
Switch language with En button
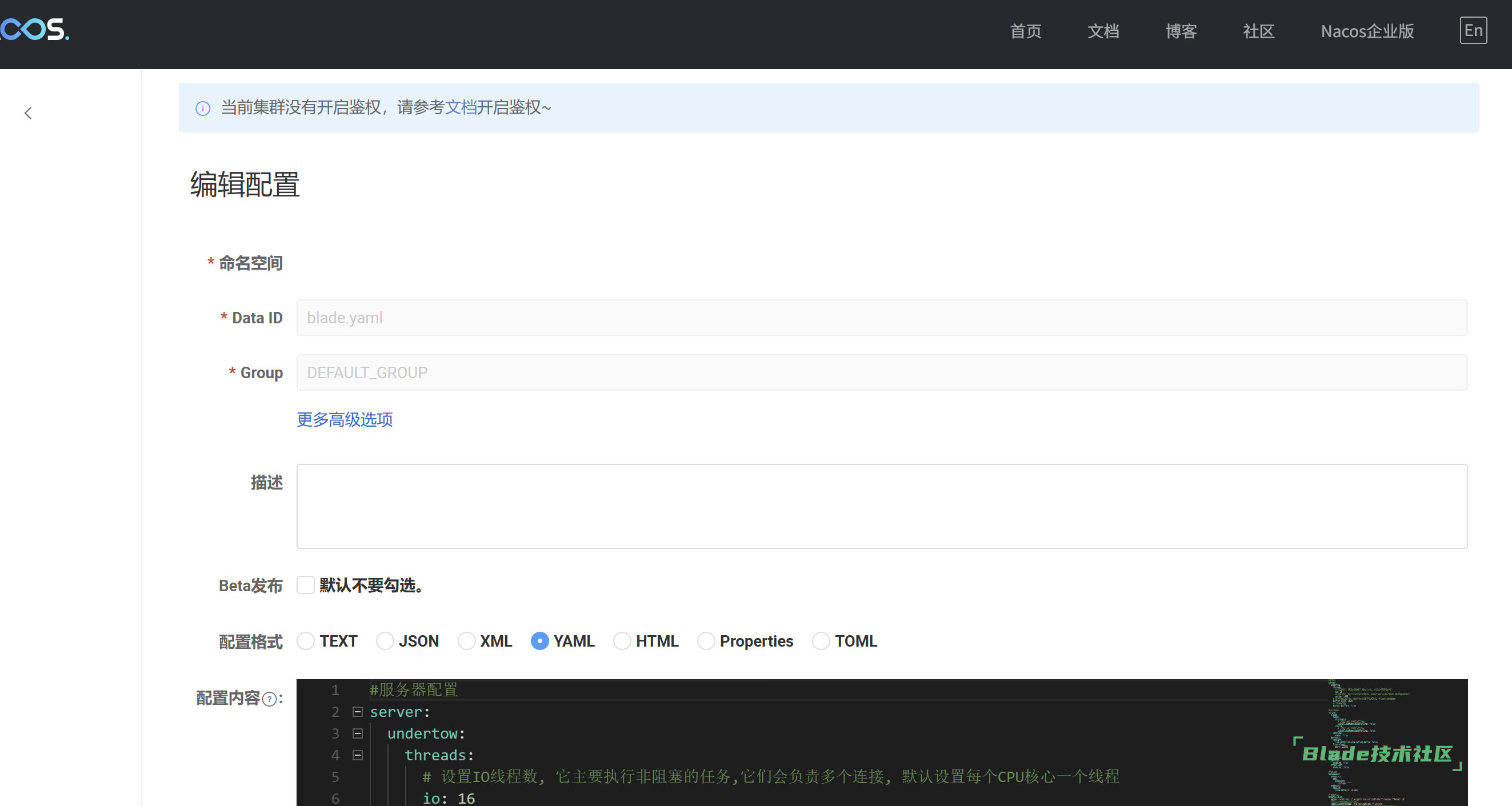pos(1473,30)
